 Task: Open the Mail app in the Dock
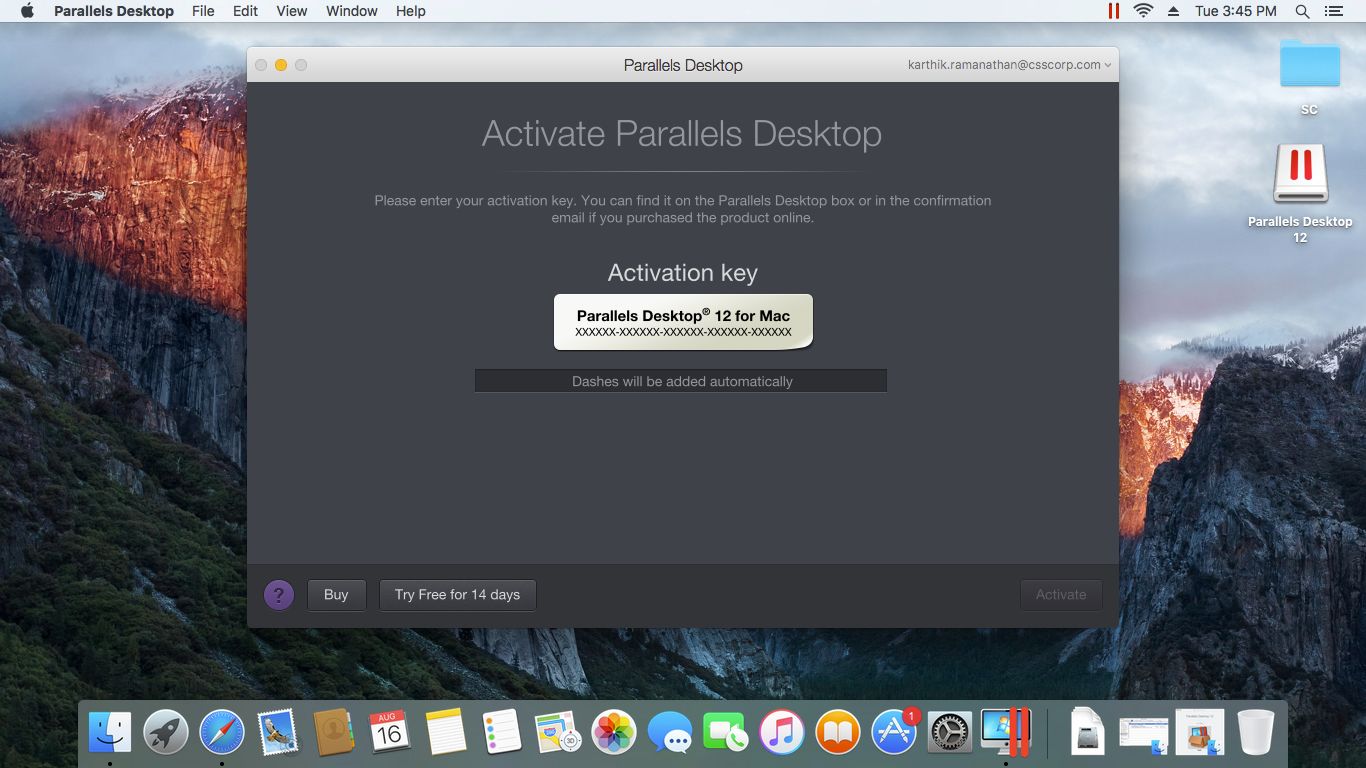(278, 733)
